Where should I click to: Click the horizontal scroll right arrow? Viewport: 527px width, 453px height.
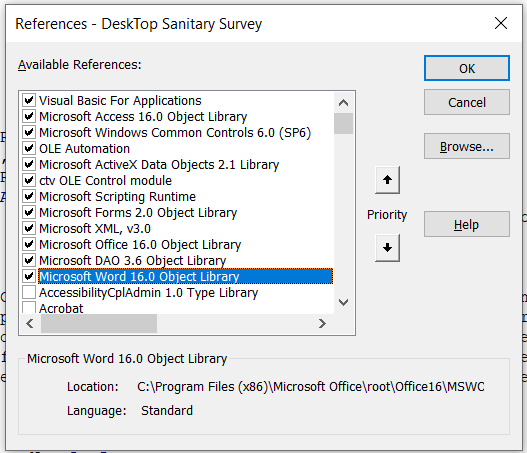[322, 324]
